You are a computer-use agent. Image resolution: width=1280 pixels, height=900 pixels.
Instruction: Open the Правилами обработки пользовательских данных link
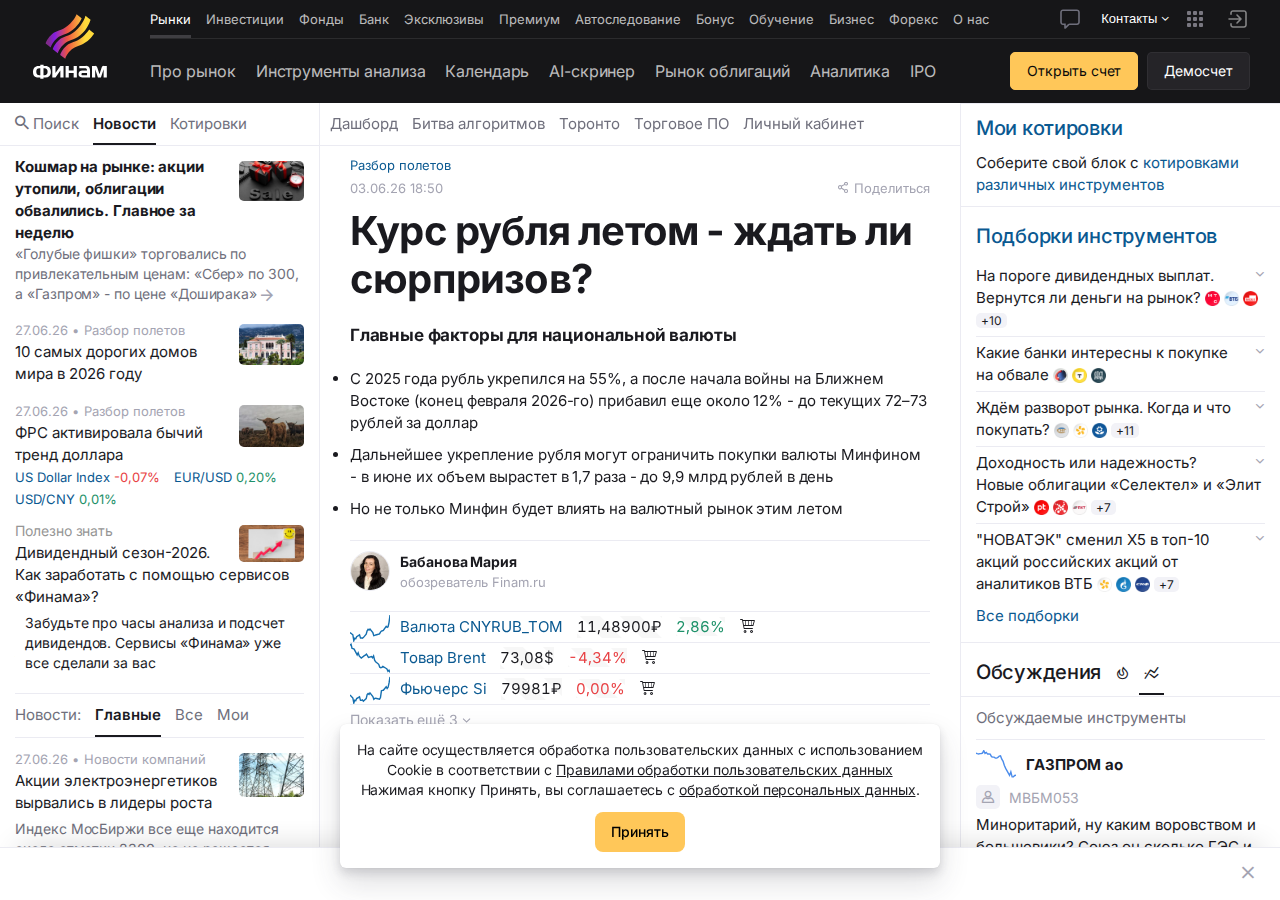[724, 770]
